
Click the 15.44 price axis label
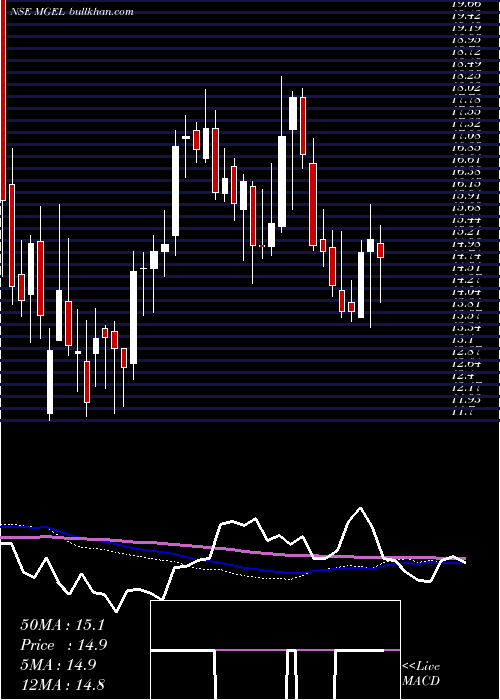point(466,220)
